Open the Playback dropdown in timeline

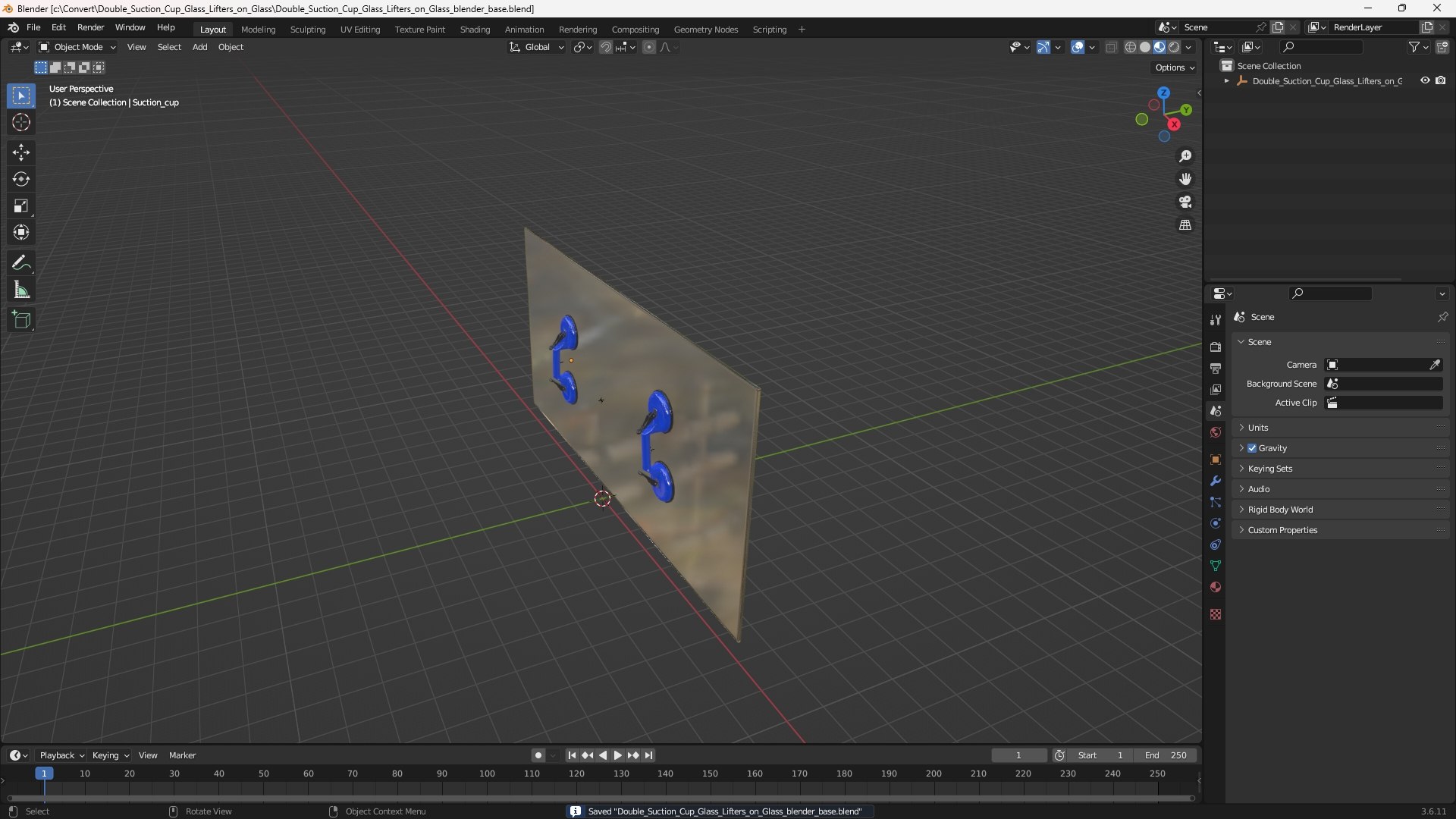coord(61,755)
